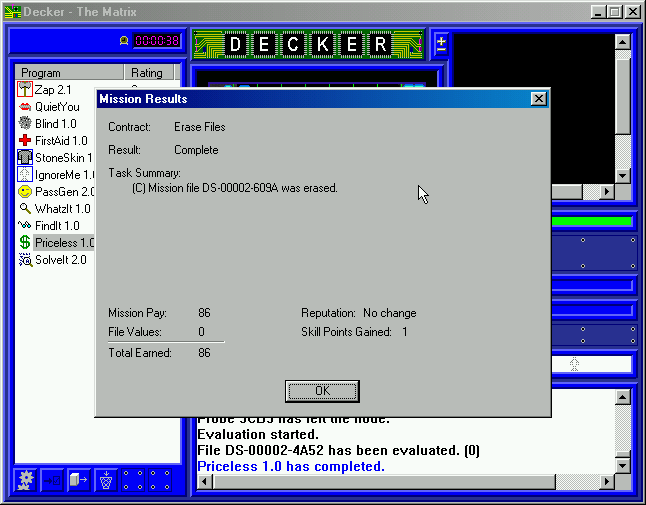Click right arrow of map panel horizontal scrollbar

tap(606, 192)
